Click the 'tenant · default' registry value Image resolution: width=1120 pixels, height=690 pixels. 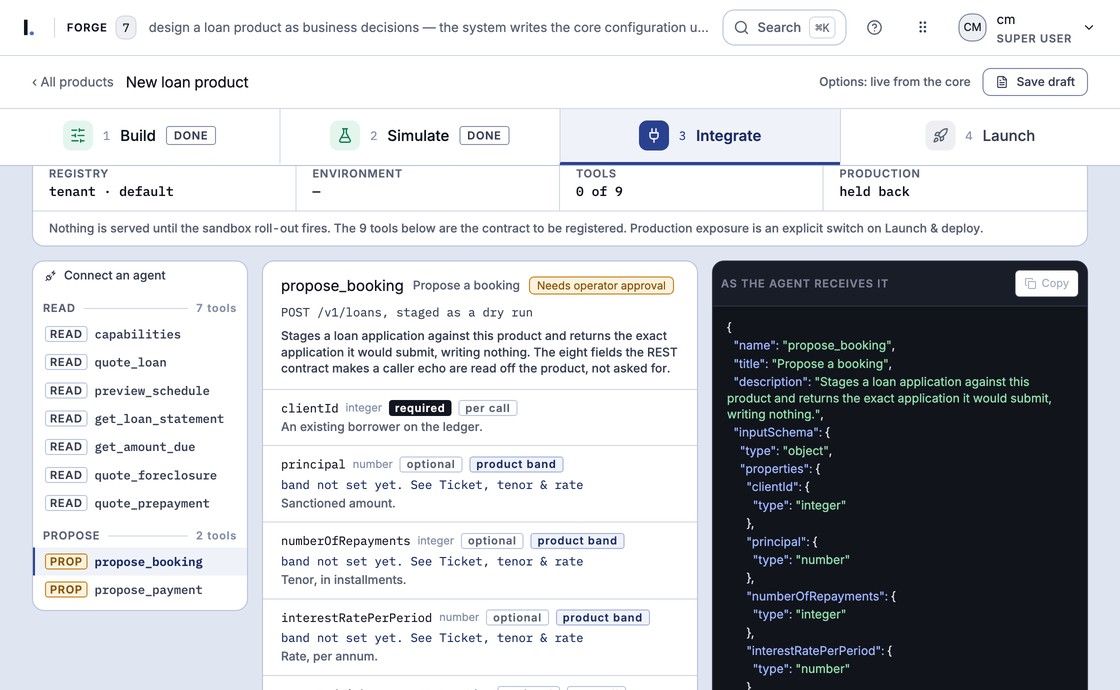coord(111,191)
